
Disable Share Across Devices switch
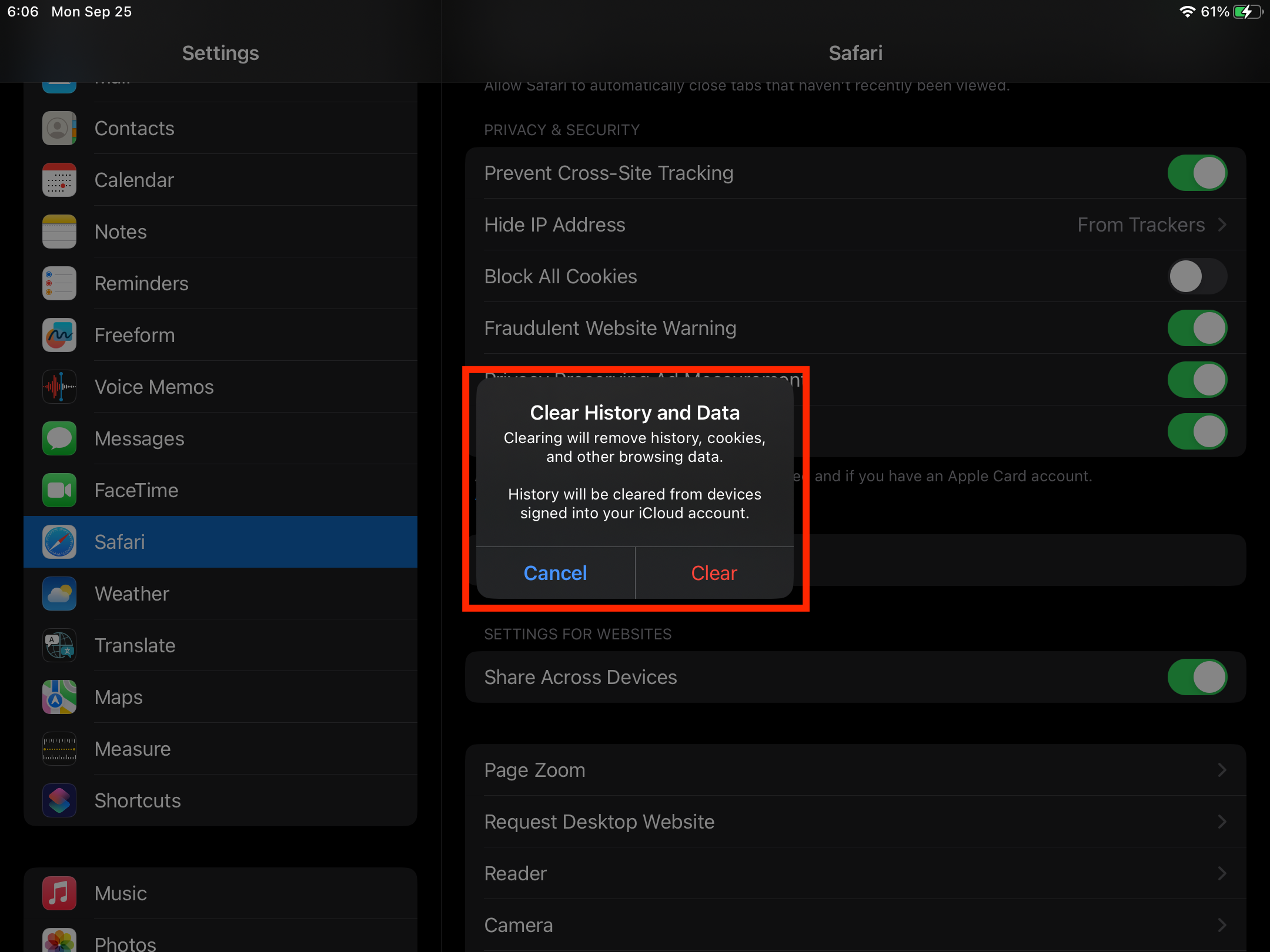point(1197,677)
